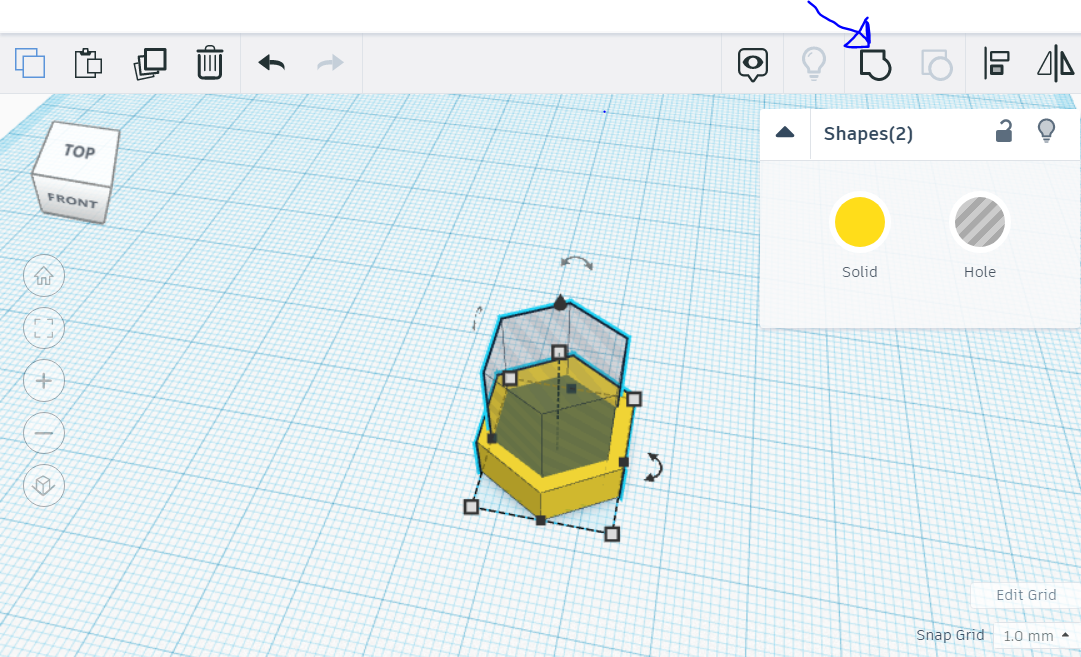Viewport: 1081px width, 657px height.
Task: Collapse the Shapes(2) inspector panel
Action: click(x=785, y=132)
